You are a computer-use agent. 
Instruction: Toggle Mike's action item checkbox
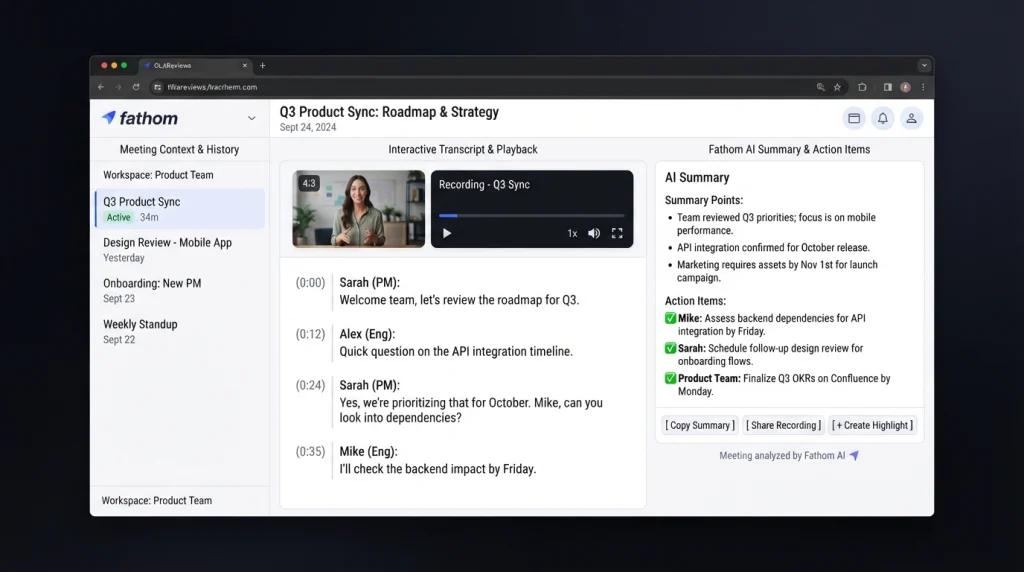tap(670, 318)
